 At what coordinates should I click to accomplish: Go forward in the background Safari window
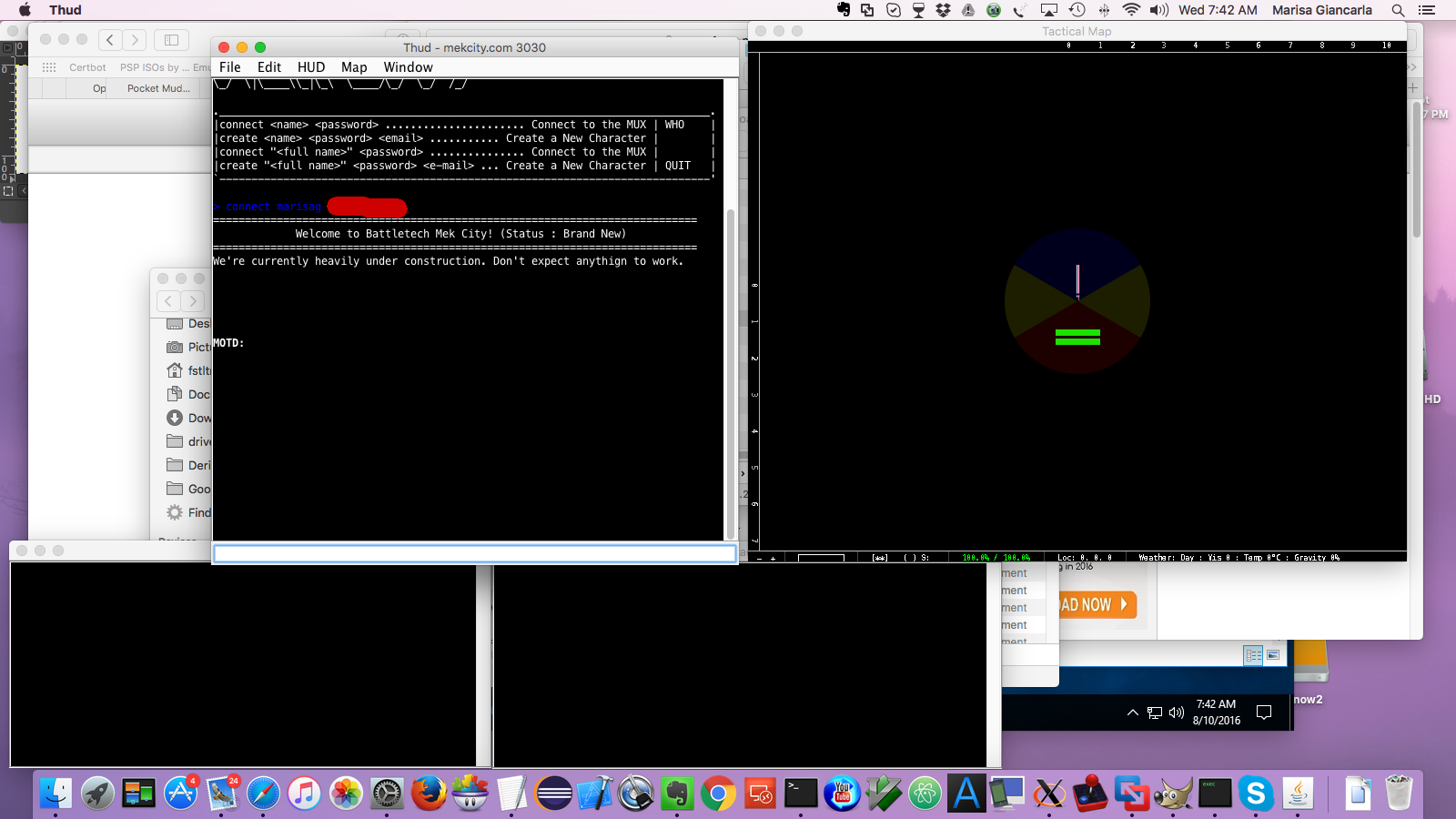(x=135, y=40)
